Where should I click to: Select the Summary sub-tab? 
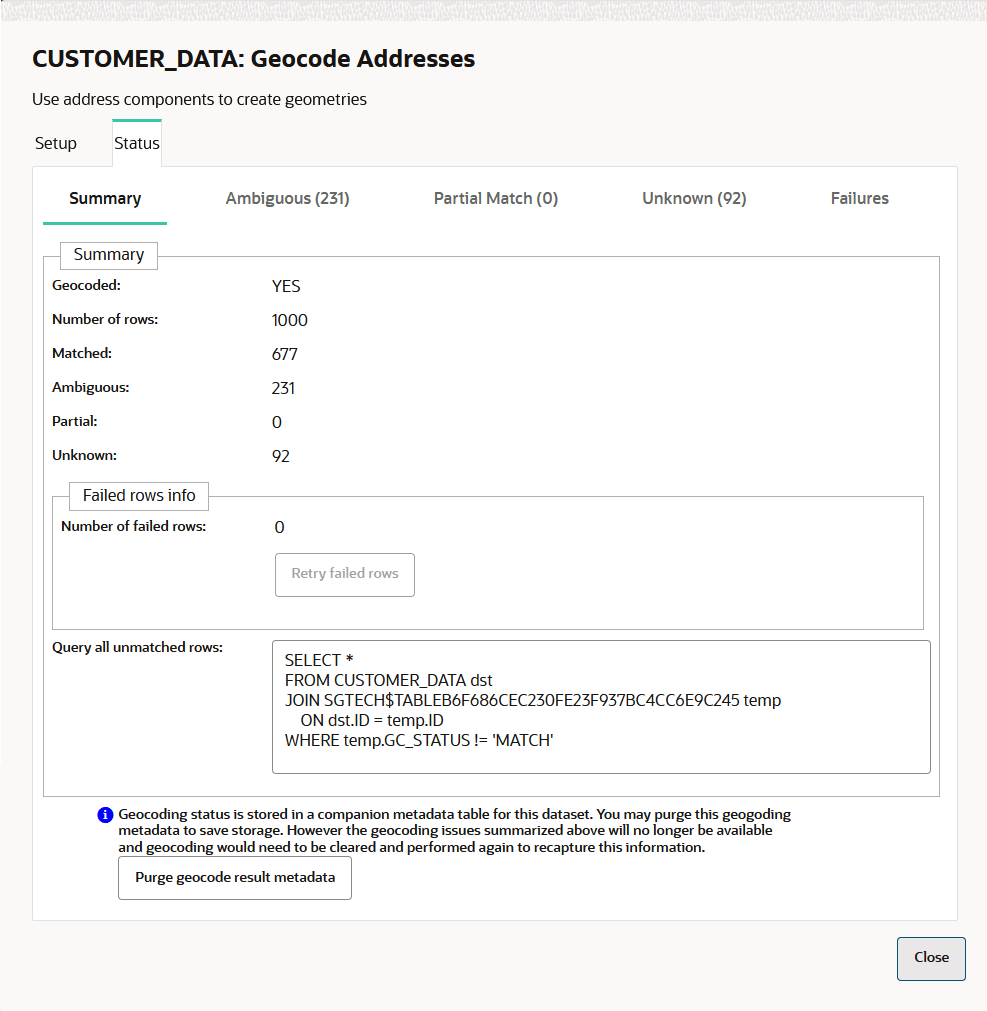tap(104, 198)
